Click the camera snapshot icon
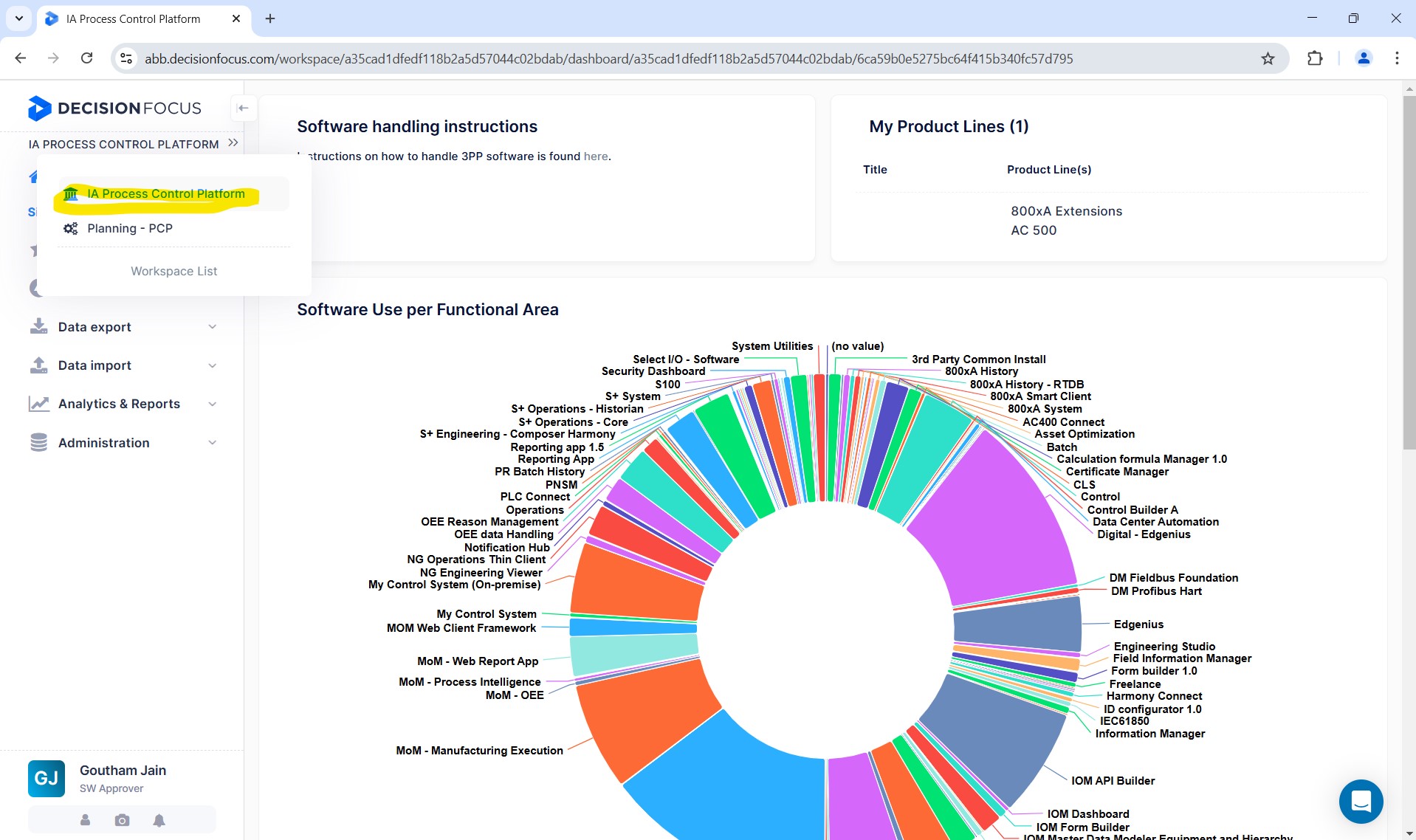The height and width of the screenshot is (840, 1416). pyautogui.click(x=122, y=820)
